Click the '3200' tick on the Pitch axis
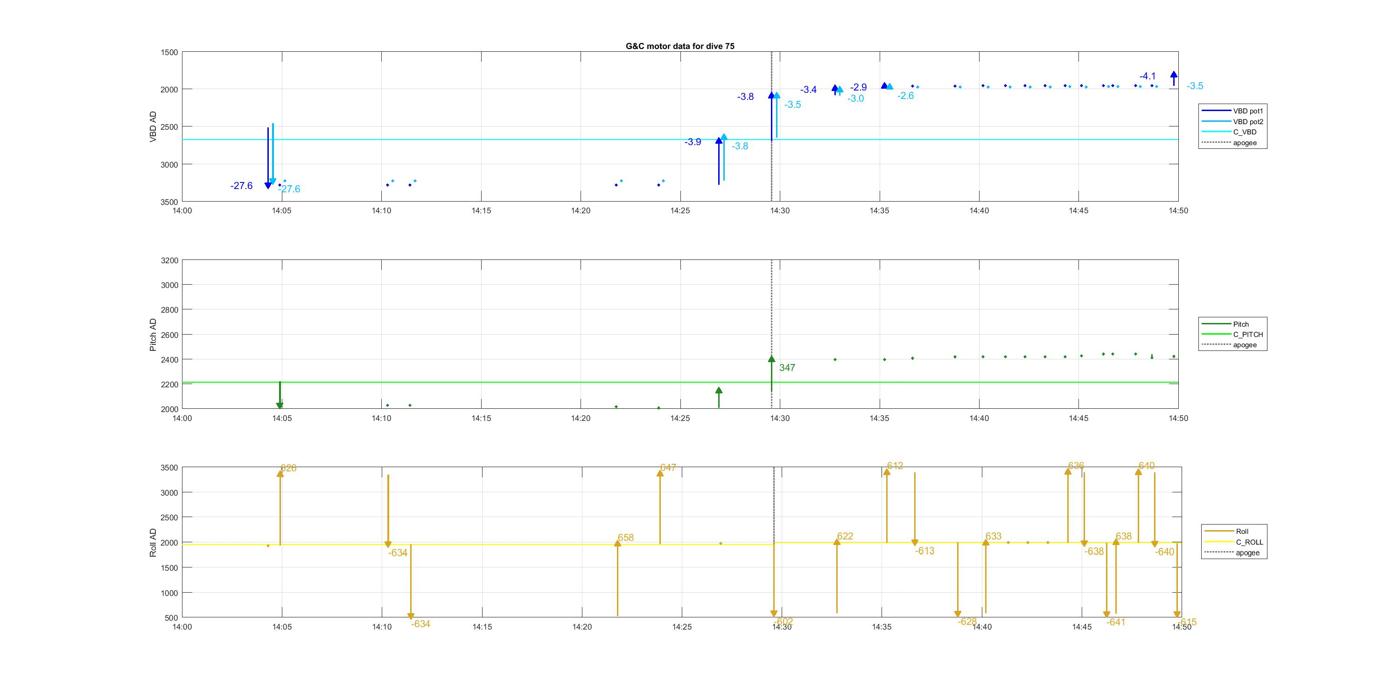1400x693 pixels. tap(167, 260)
